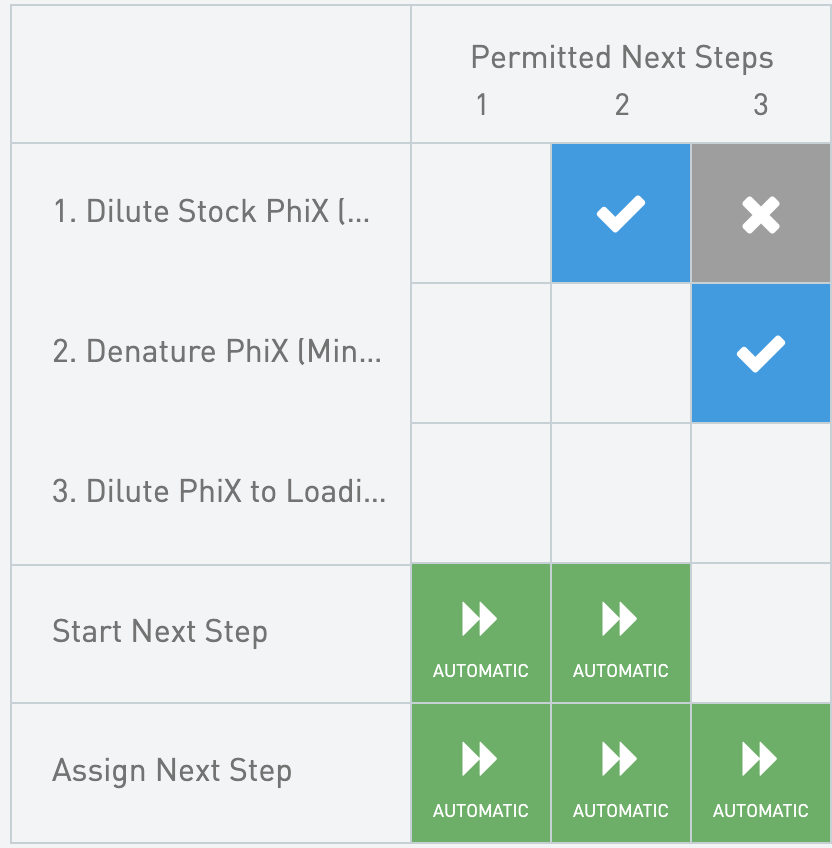Select the "3. Dilute PhiX to Loadi..." step label
The width and height of the screenshot is (832, 848).
(x=218, y=492)
